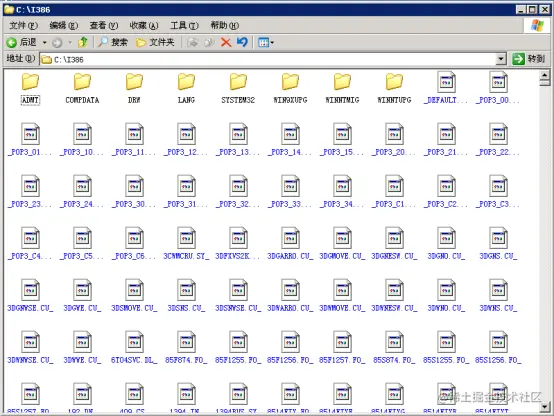Image resolution: width=554 pixels, height=416 pixels.
Task: Select the SYSTEM32 folder icon
Action: pyautogui.click(x=238, y=82)
